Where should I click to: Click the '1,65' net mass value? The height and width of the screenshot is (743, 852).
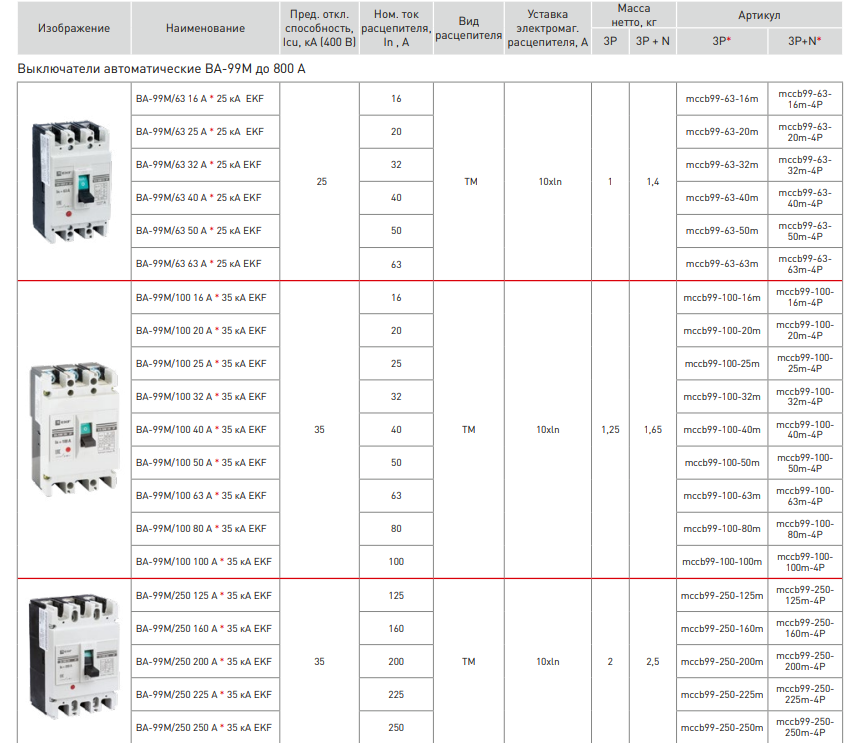(x=653, y=429)
